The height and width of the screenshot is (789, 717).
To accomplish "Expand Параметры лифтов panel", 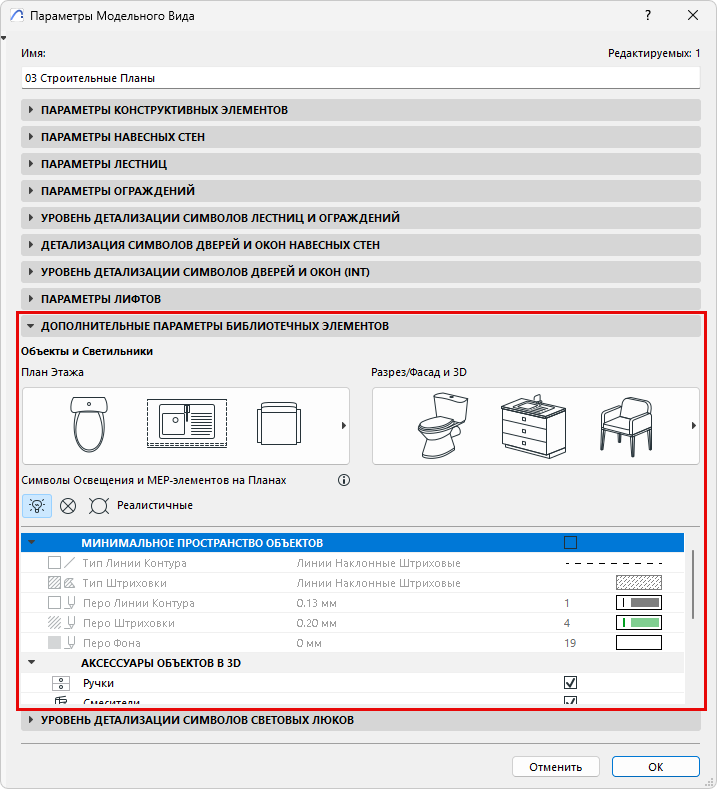I will pos(361,299).
